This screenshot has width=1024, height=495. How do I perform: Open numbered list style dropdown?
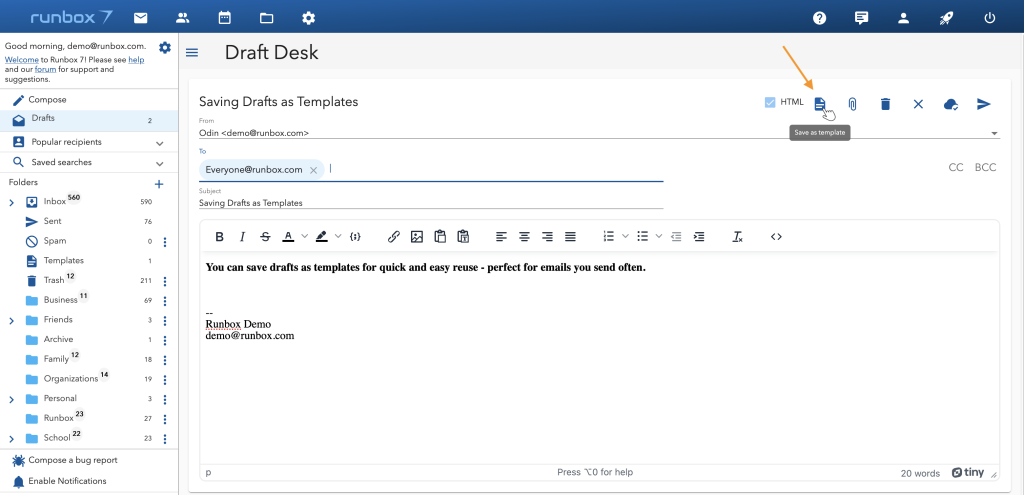pos(625,237)
